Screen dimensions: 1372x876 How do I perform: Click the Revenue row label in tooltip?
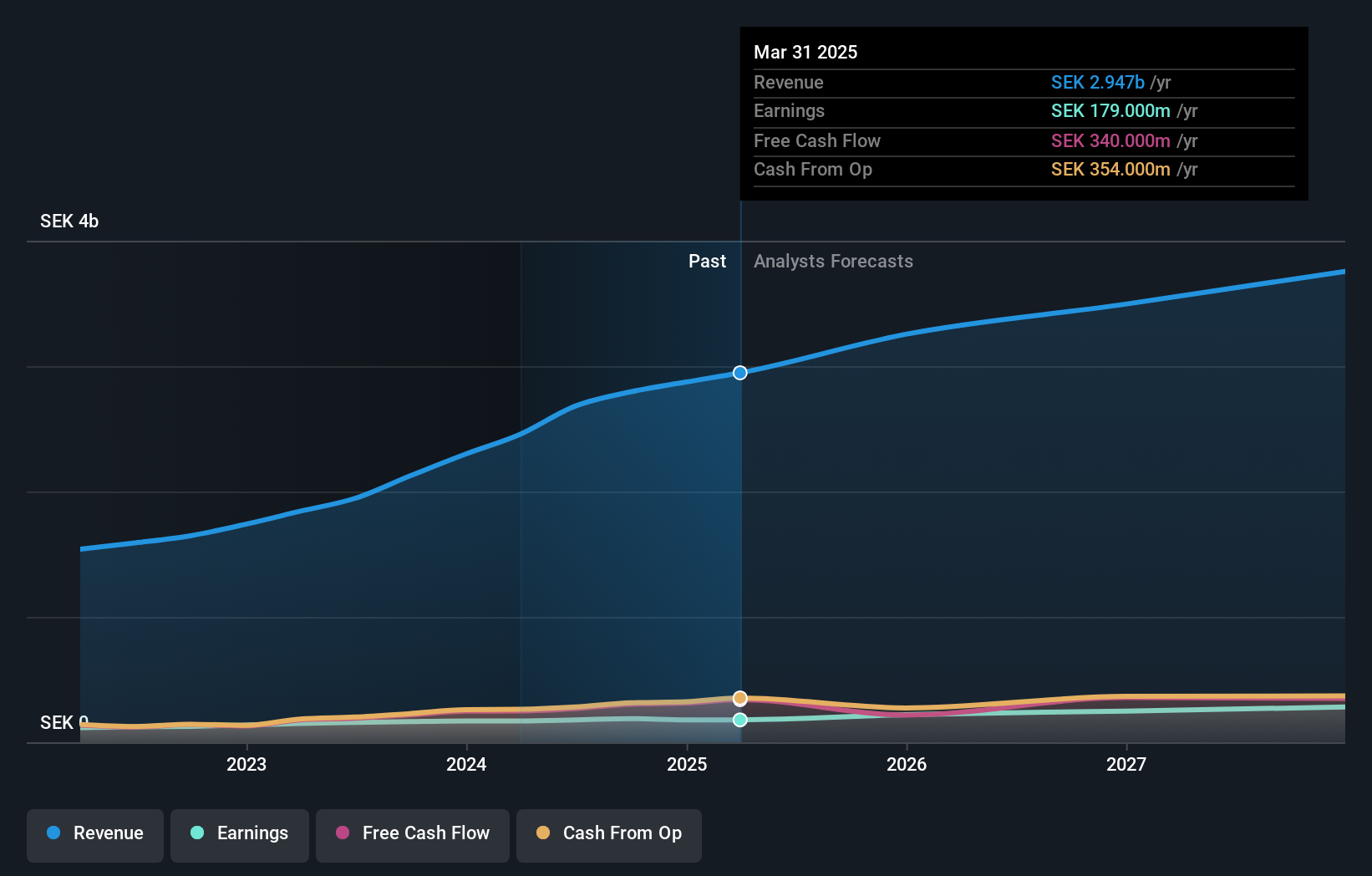coord(789,82)
